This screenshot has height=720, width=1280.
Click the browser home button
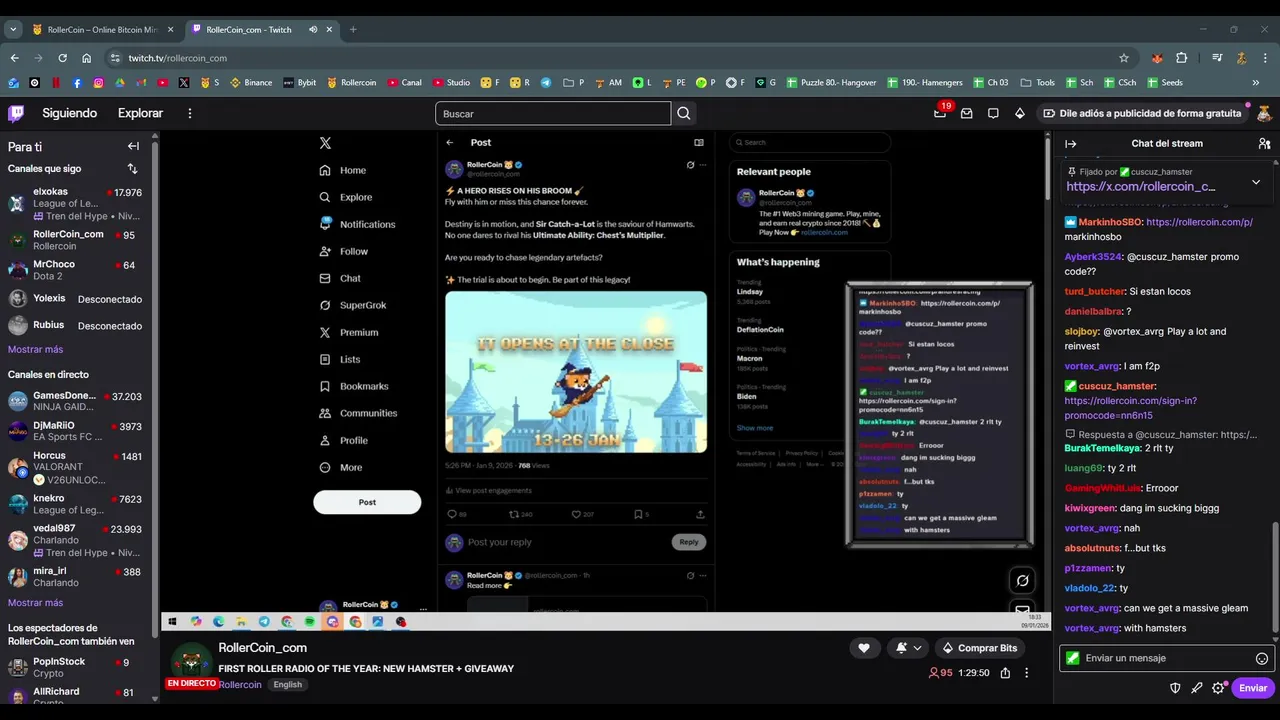coord(87,58)
